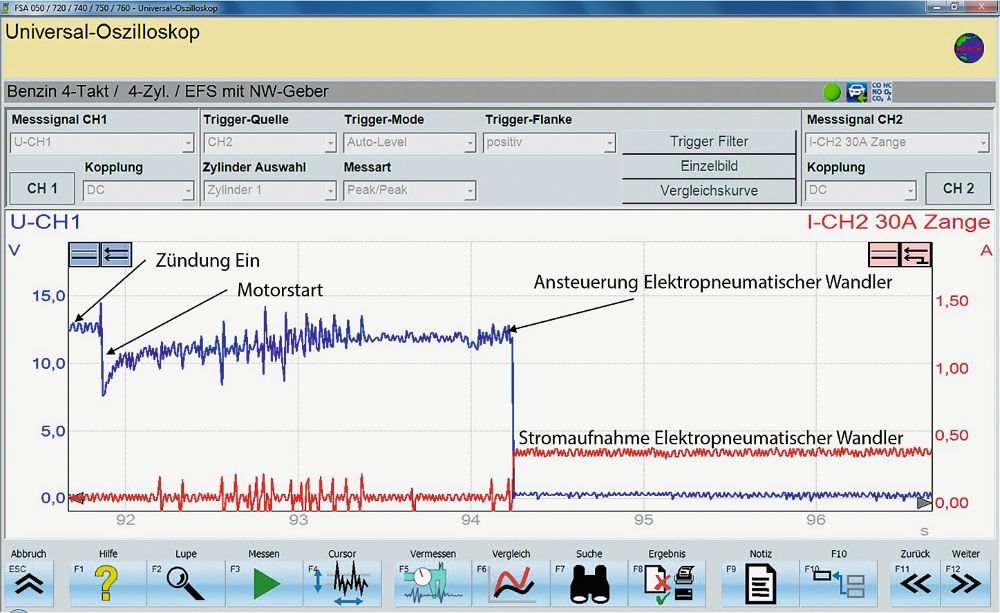This screenshot has width=1000, height=613.
Task: Open the Notiz document icon
Action: pyautogui.click(x=761, y=582)
